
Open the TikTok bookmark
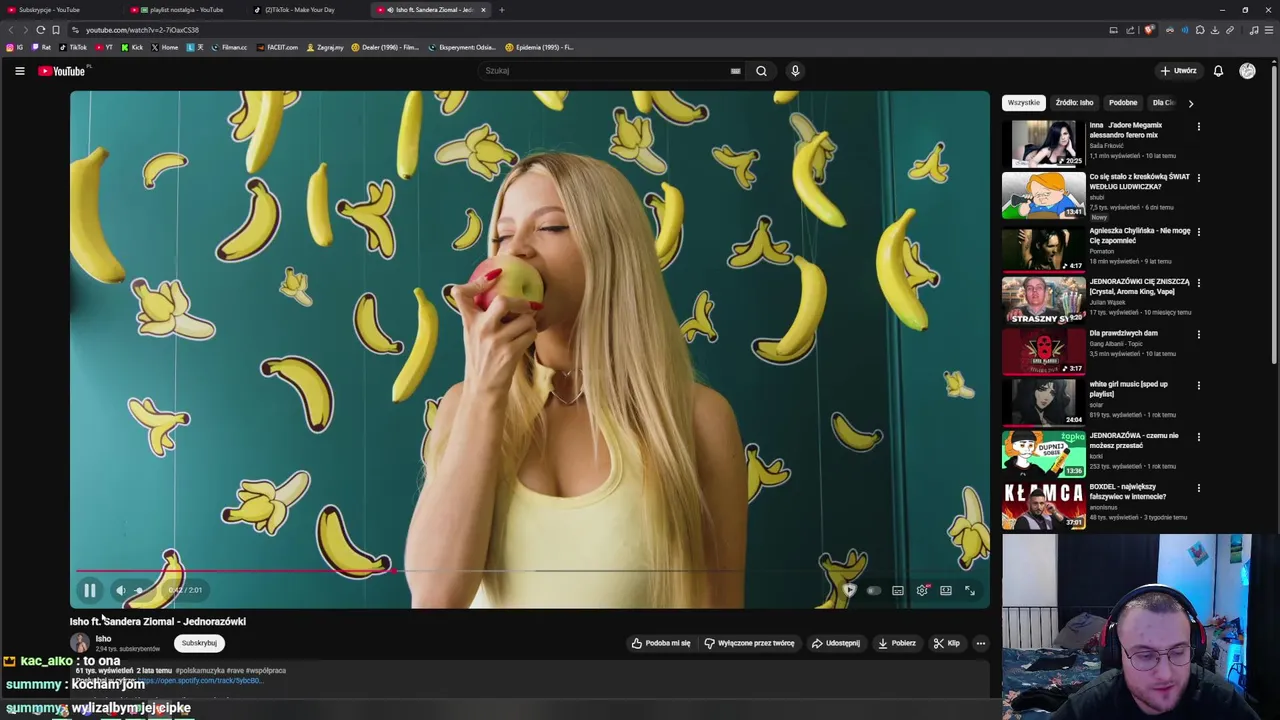point(73,47)
